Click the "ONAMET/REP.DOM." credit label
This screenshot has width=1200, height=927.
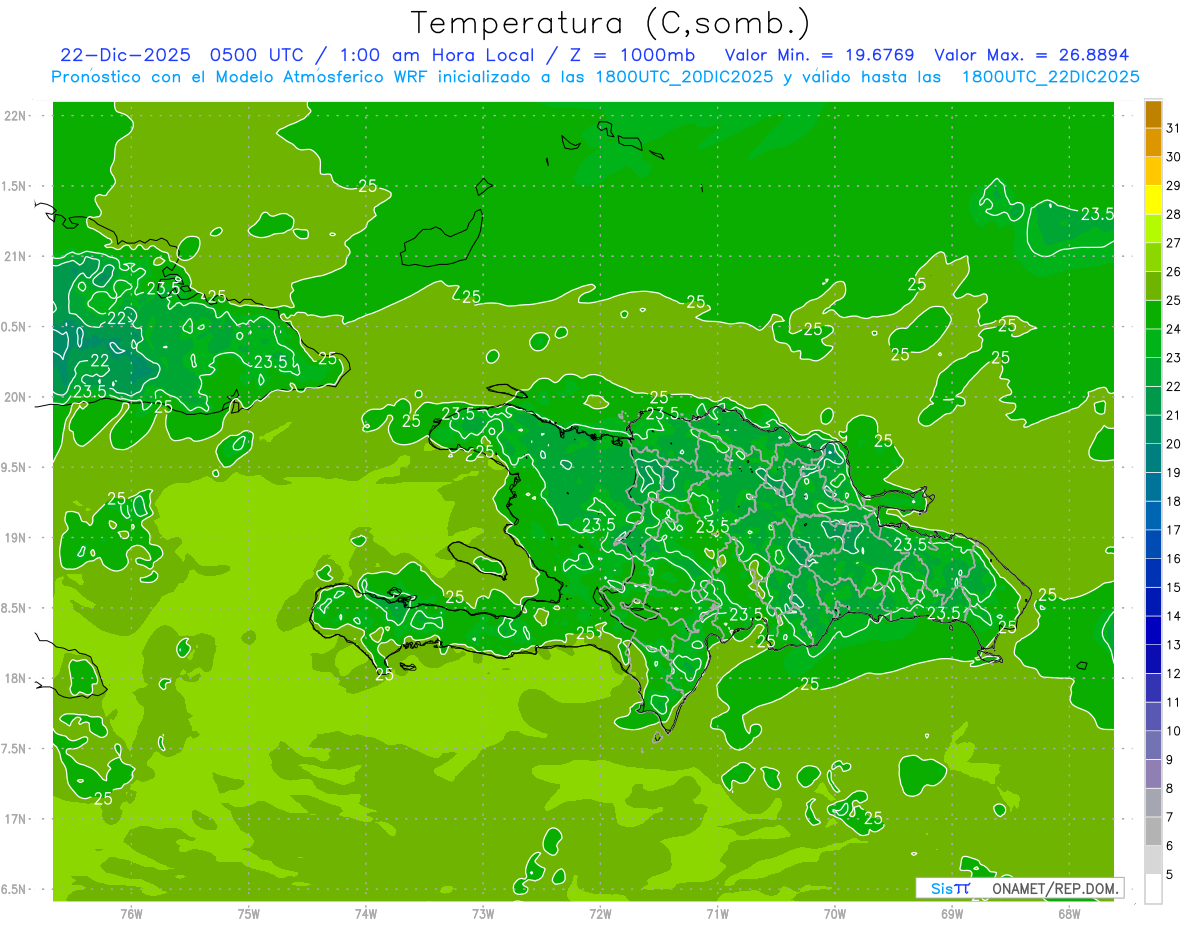[x=1056, y=888]
